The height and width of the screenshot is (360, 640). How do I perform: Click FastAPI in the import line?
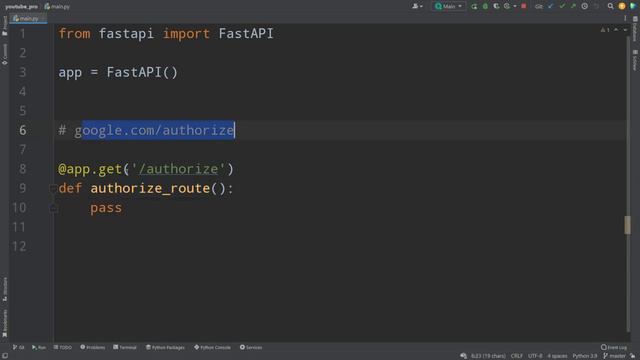coord(246,33)
